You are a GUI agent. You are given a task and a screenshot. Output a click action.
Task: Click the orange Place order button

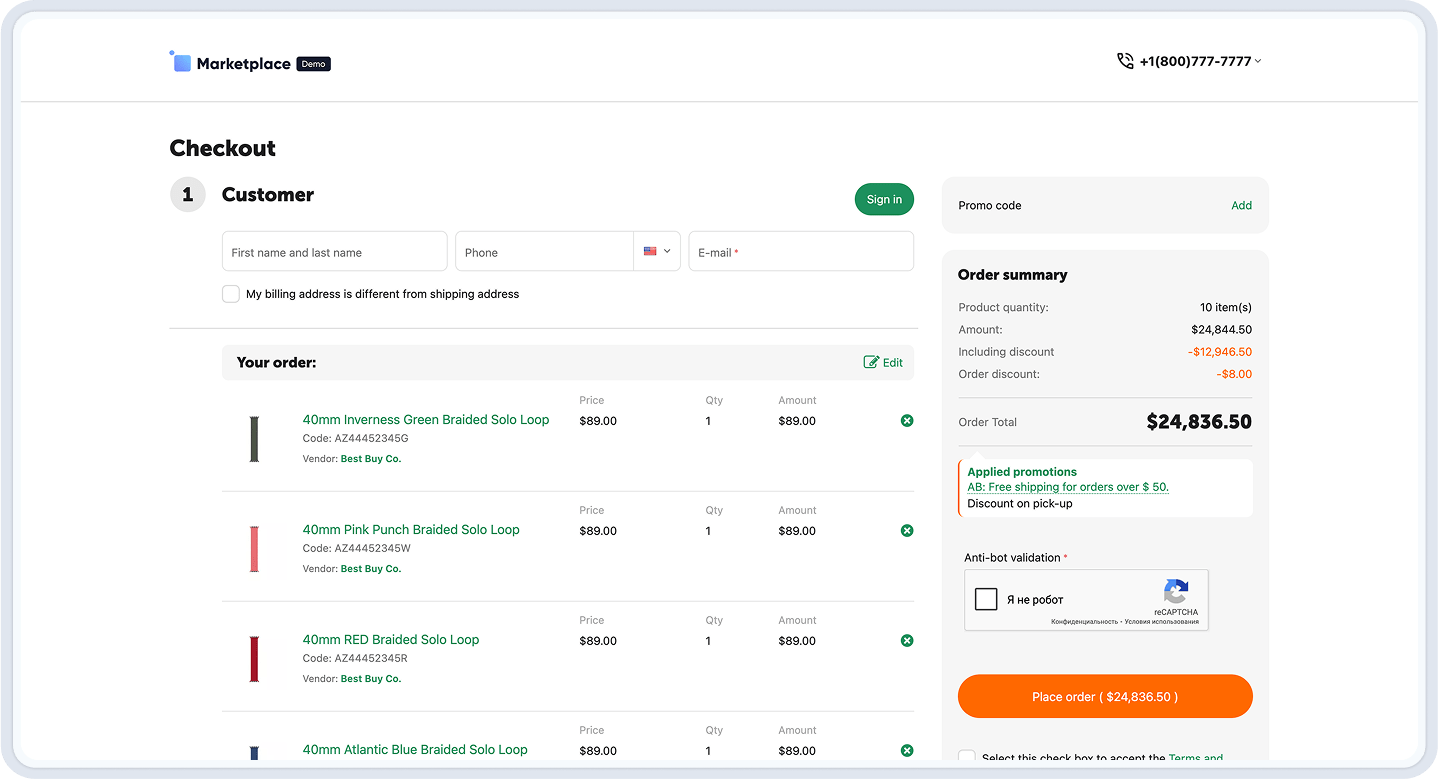[1104, 696]
